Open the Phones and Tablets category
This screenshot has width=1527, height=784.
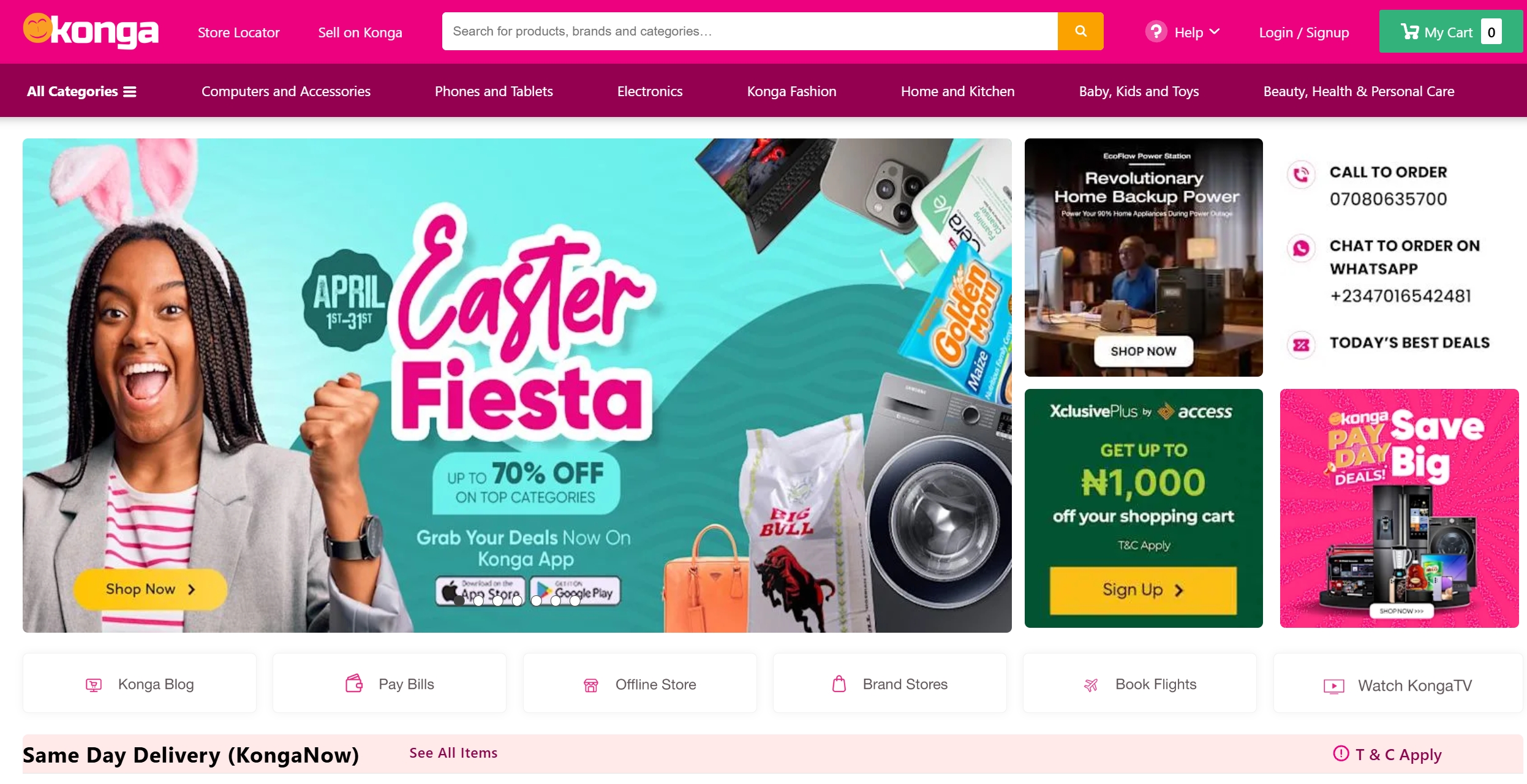pyautogui.click(x=494, y=91)
